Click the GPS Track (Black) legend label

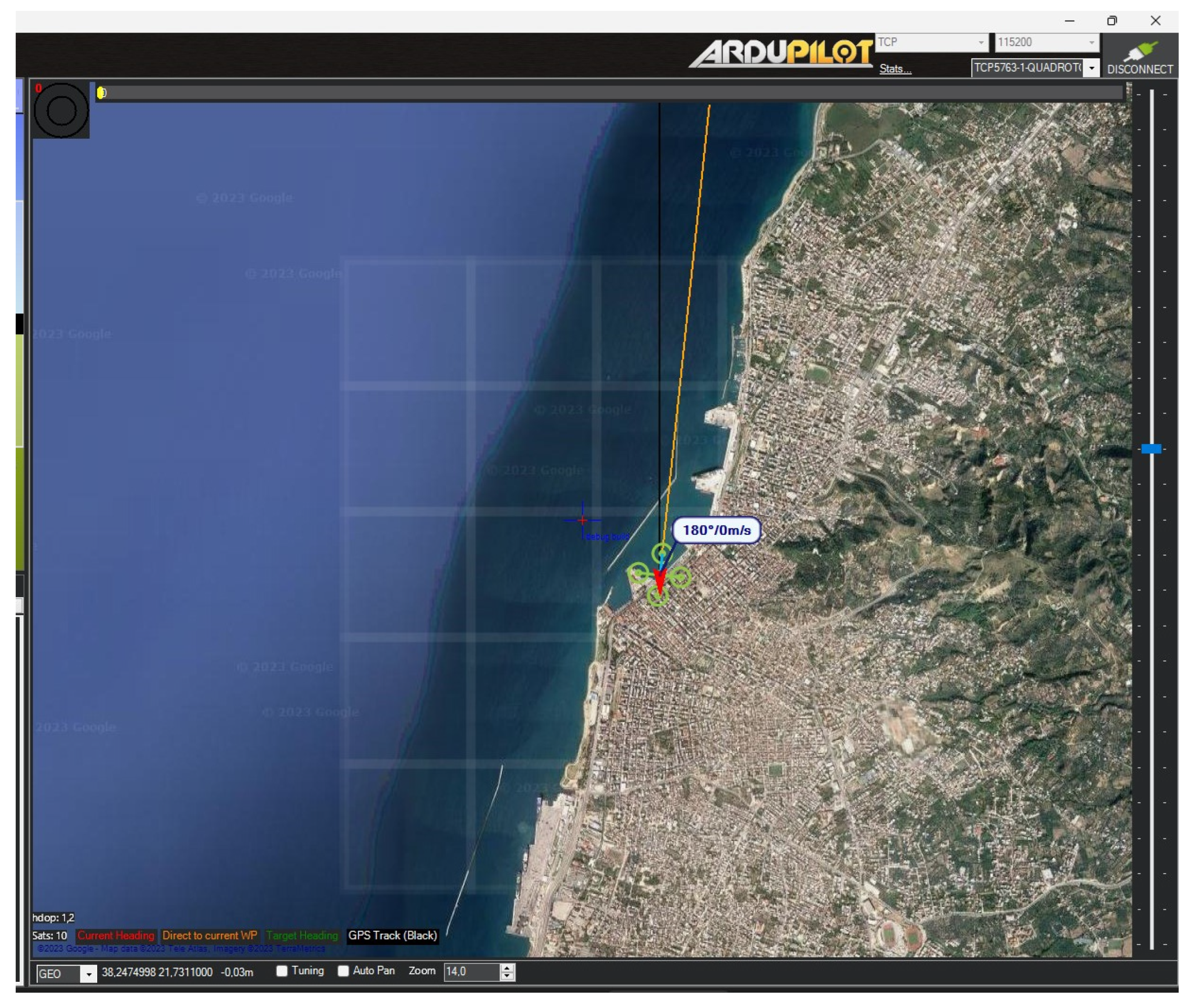point(392,935)
